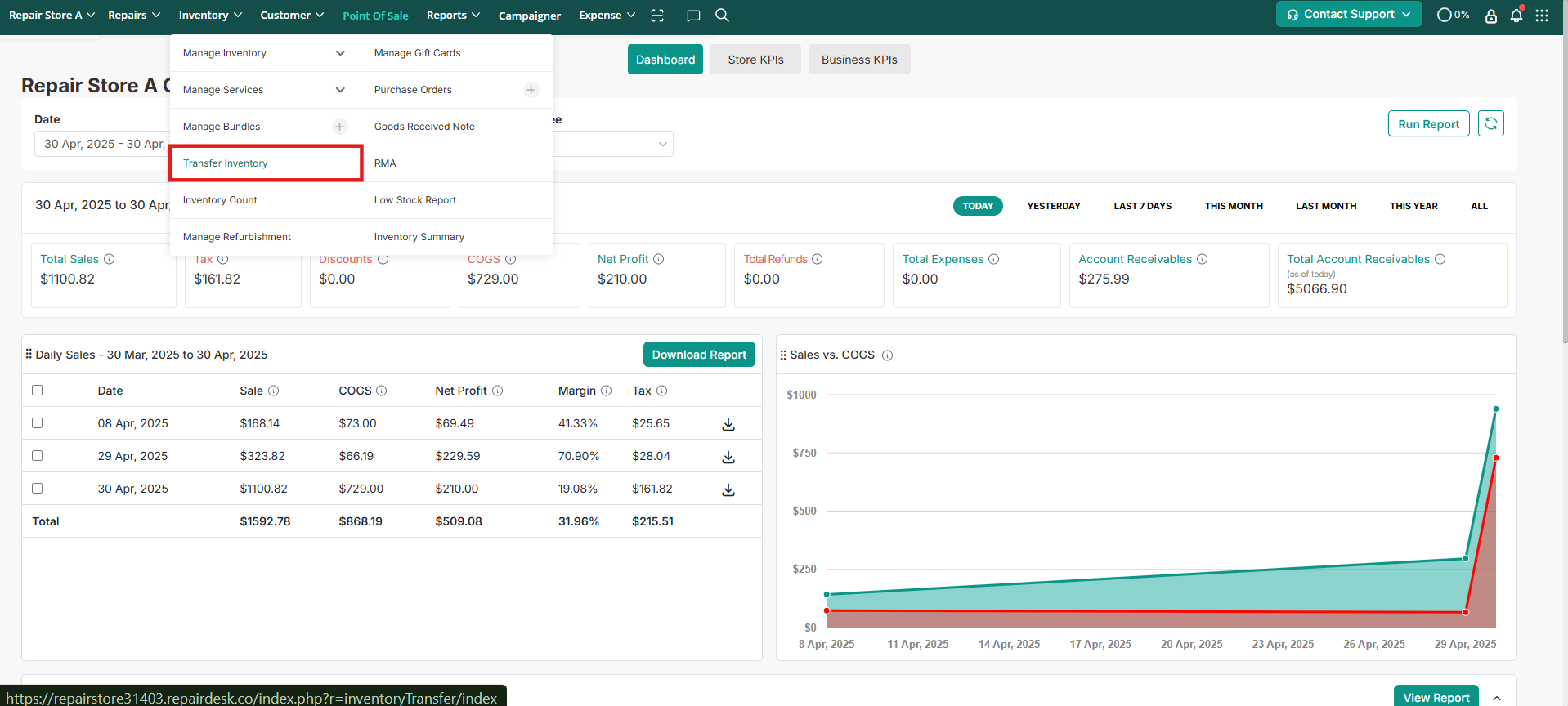Image resolution: width=1568 pixels, height=706 pixels.
Task: Toggle the select-all checkbox in table header
Action: [38, 391]
